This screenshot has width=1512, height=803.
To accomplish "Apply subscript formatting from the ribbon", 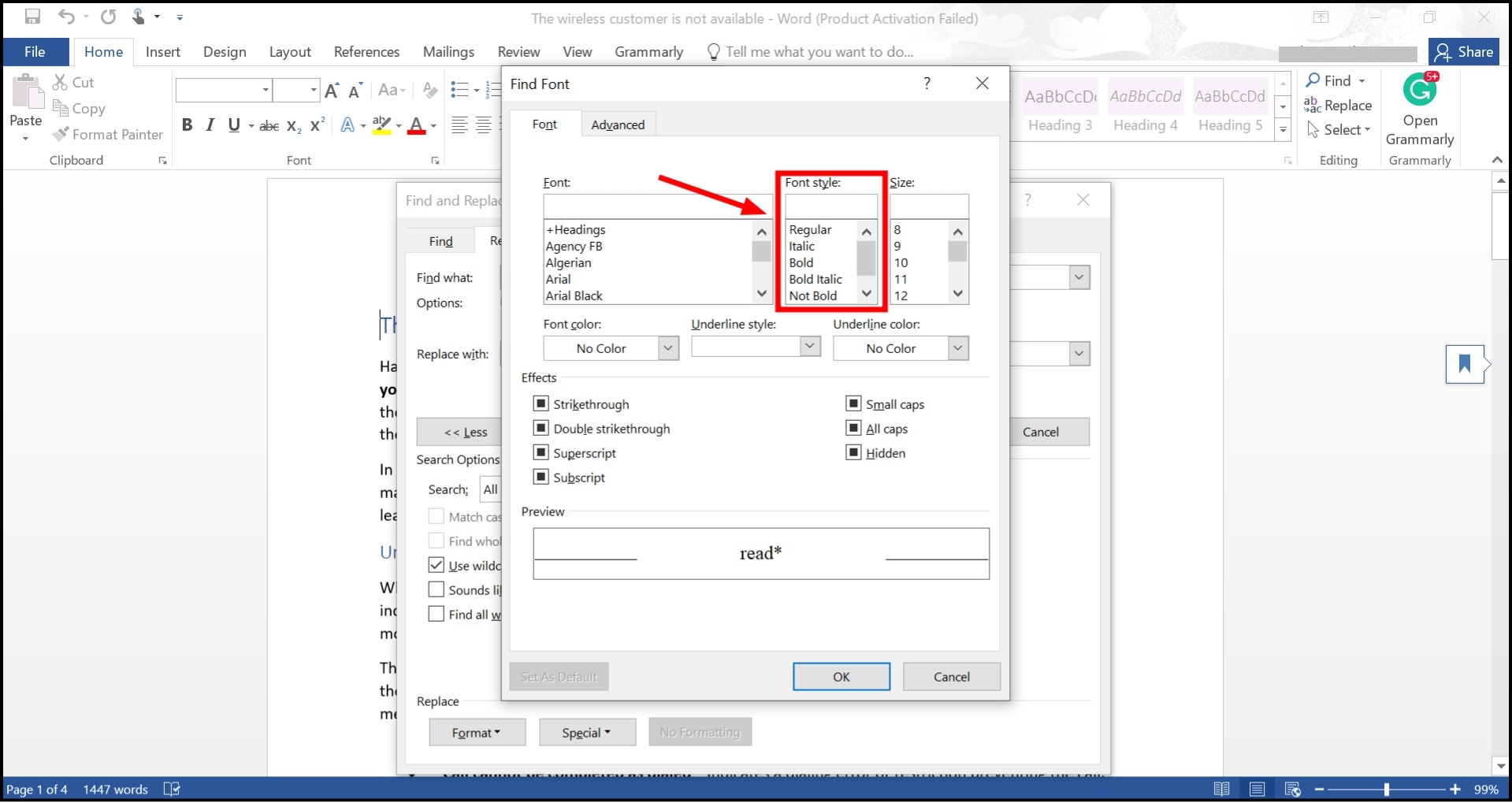I will point(292,126).
